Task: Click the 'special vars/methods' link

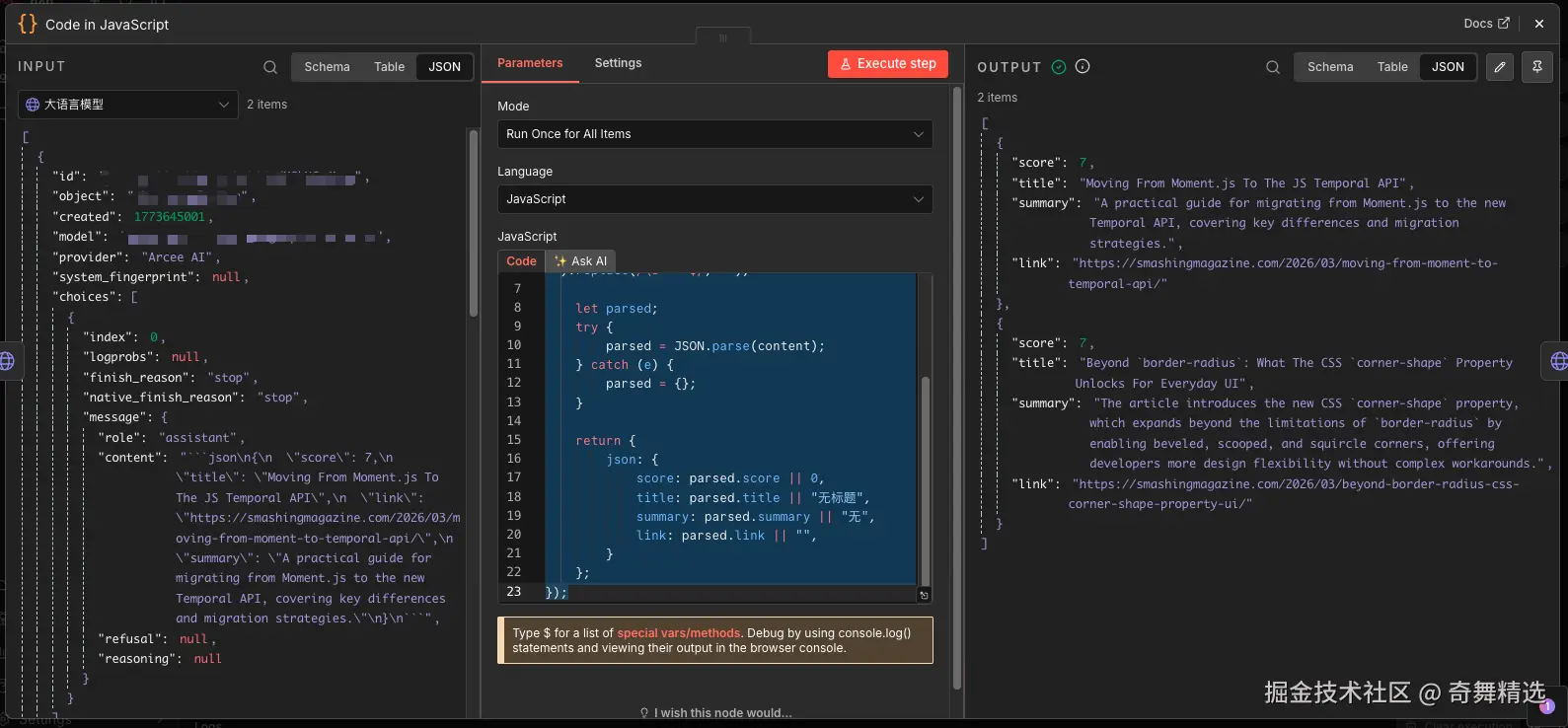Action: coord(678,633)
